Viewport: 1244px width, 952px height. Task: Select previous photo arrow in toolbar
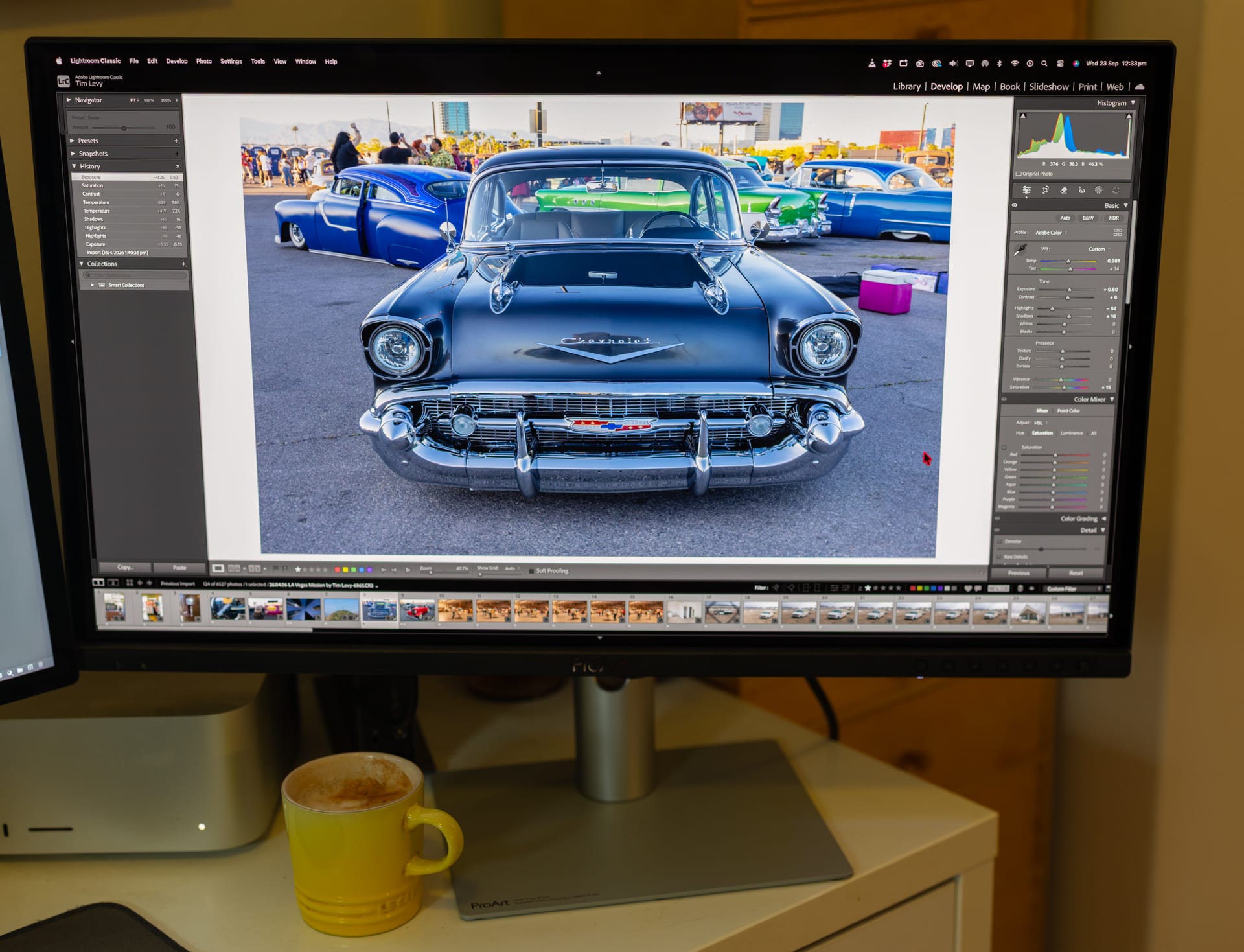(x=384, y=570)
